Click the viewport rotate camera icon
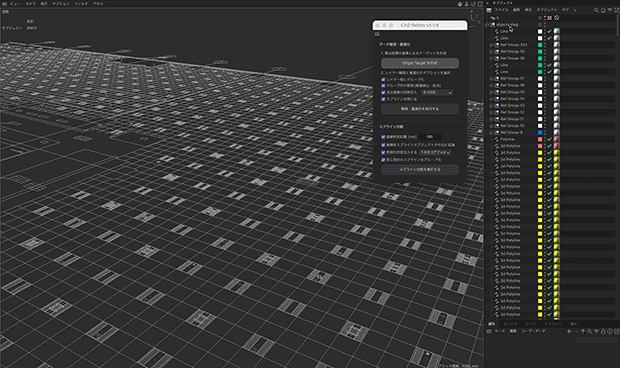Screen dimensions: 620x368 coord(473,4)
